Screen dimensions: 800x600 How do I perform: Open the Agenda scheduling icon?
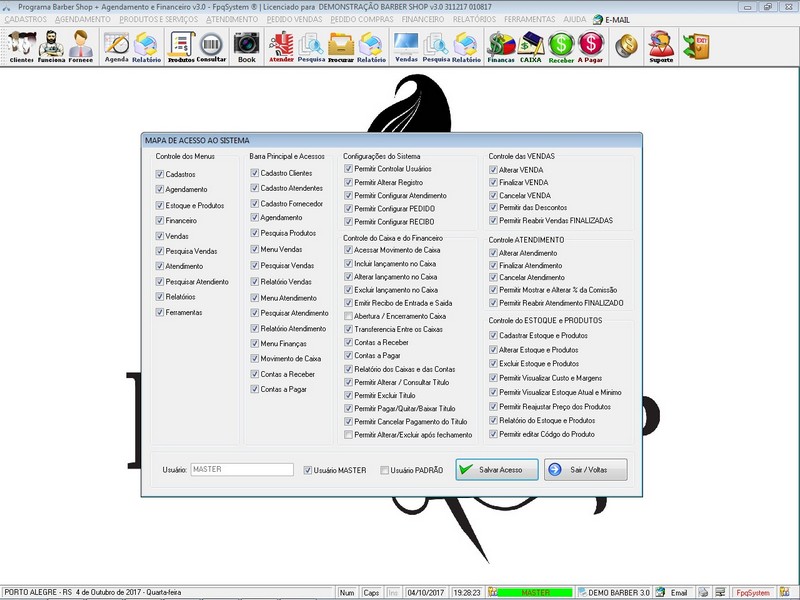[117, 46]
